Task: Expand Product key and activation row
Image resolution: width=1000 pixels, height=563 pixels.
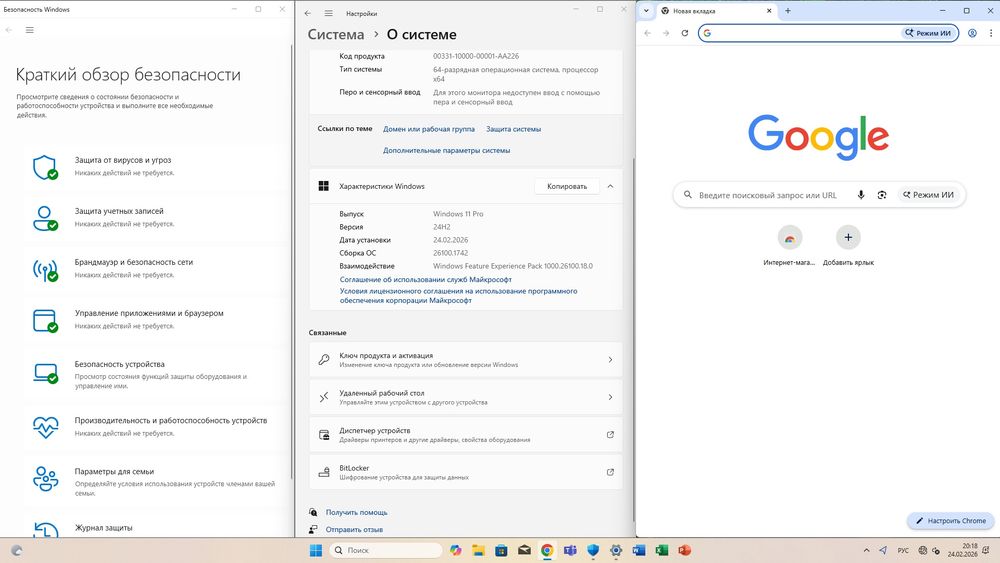Action: [466, 360]
